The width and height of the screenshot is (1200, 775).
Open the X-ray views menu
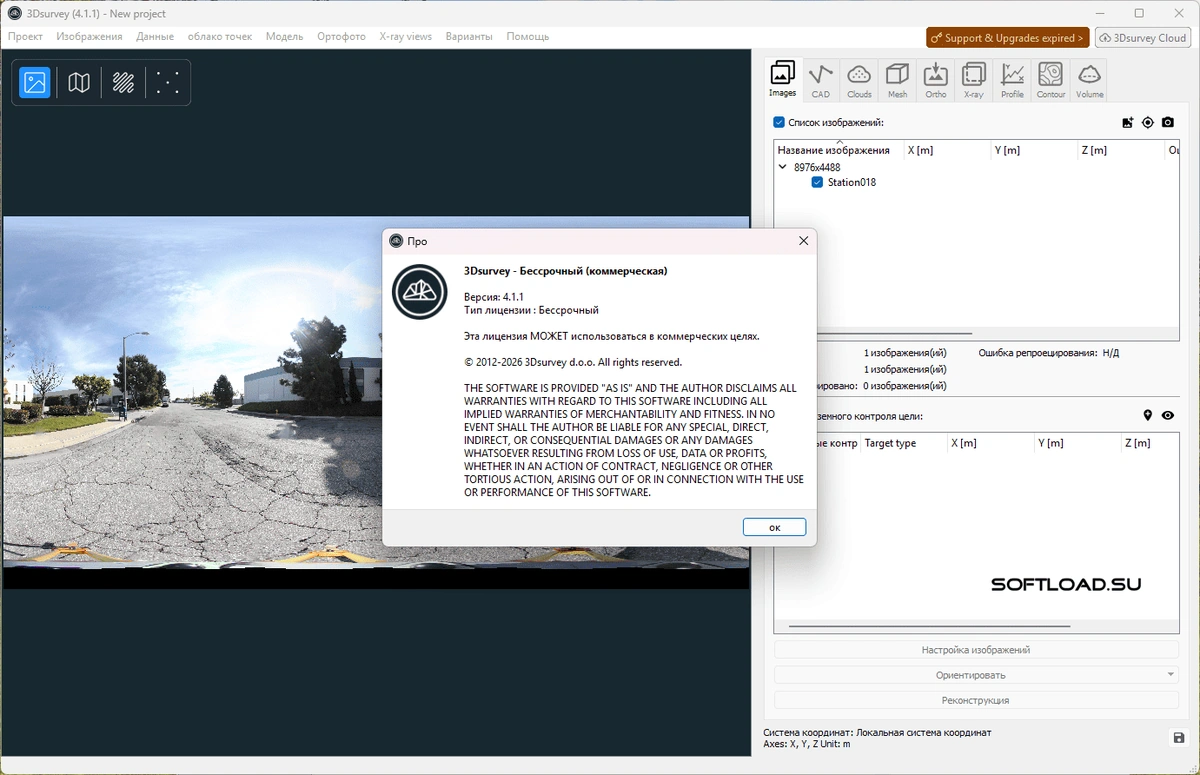click(406, 37)
